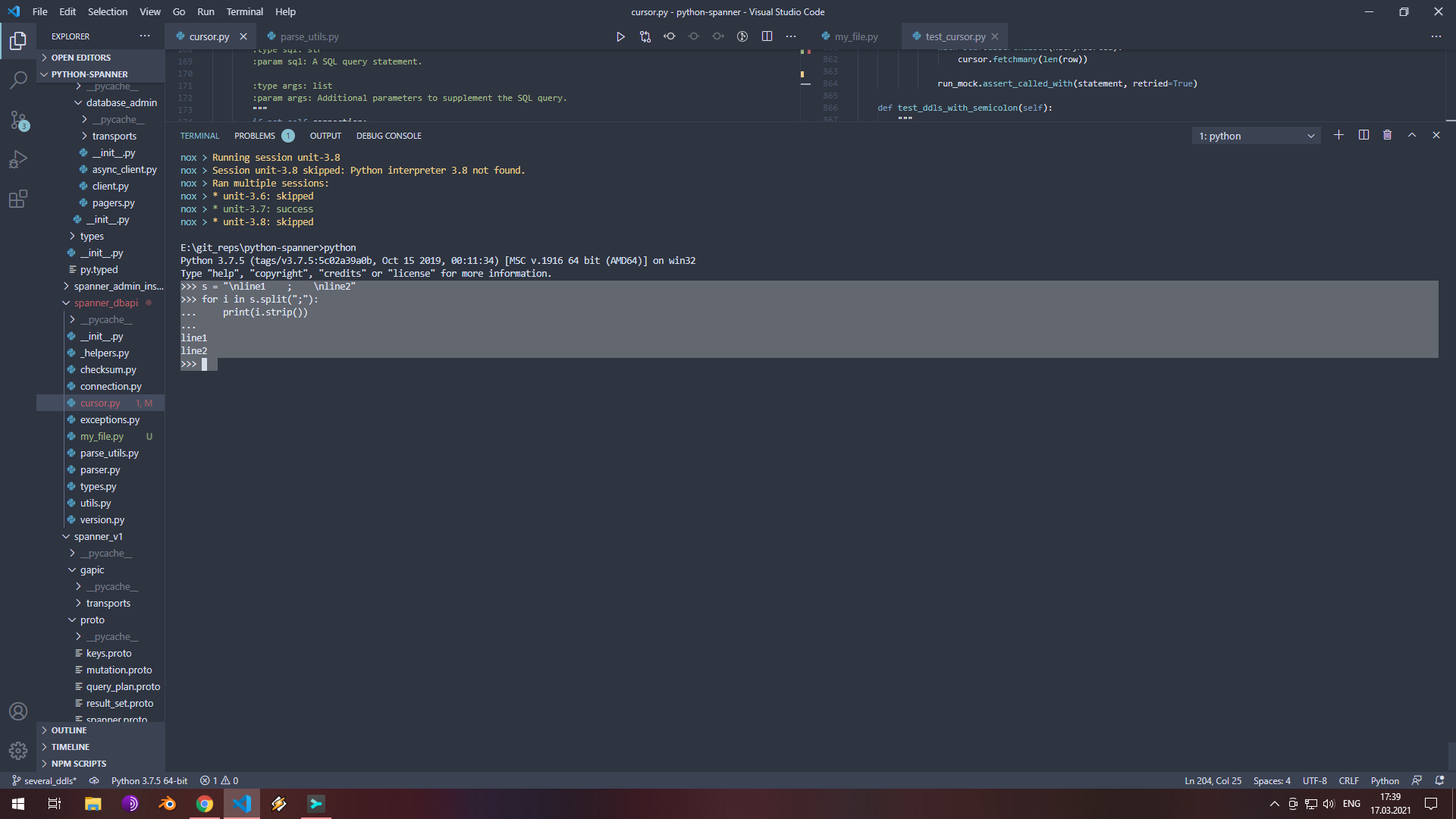Click the split editor right icon
The width and height of the screenshot is (1456, 819).
[x=767, y=36]
